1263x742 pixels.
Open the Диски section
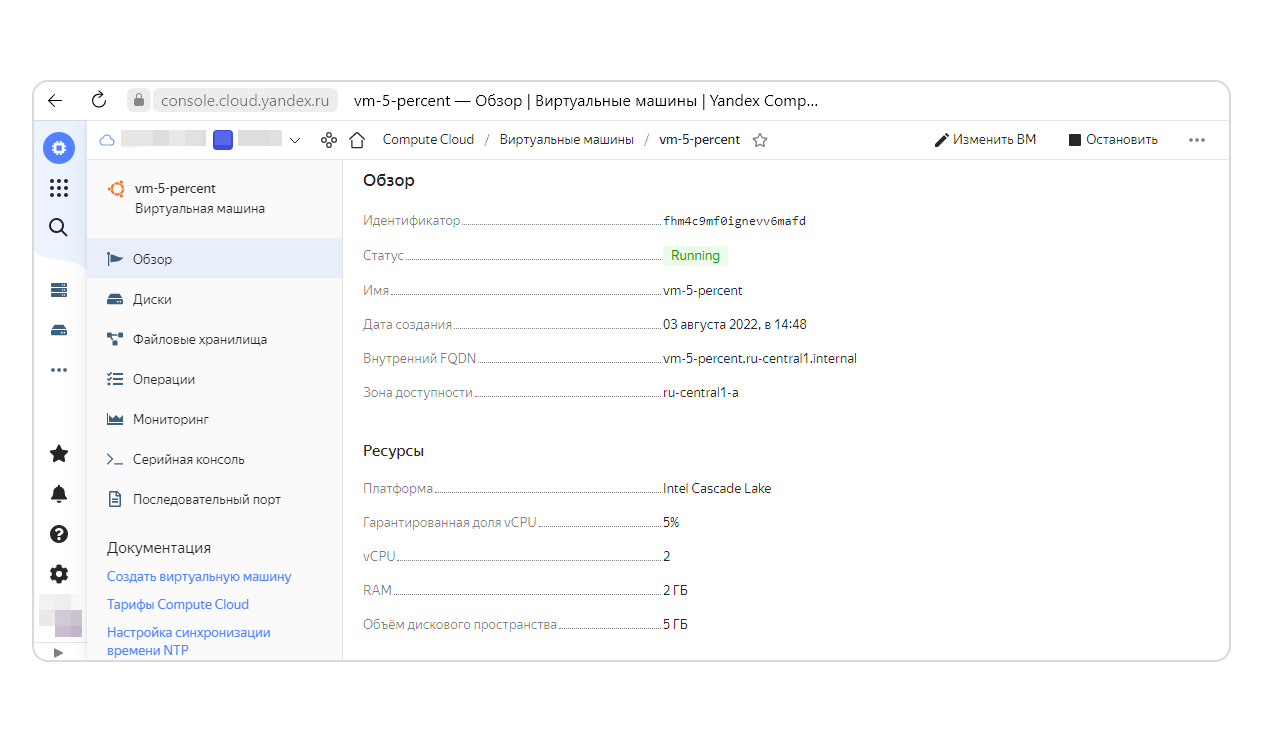click(214, 299)
